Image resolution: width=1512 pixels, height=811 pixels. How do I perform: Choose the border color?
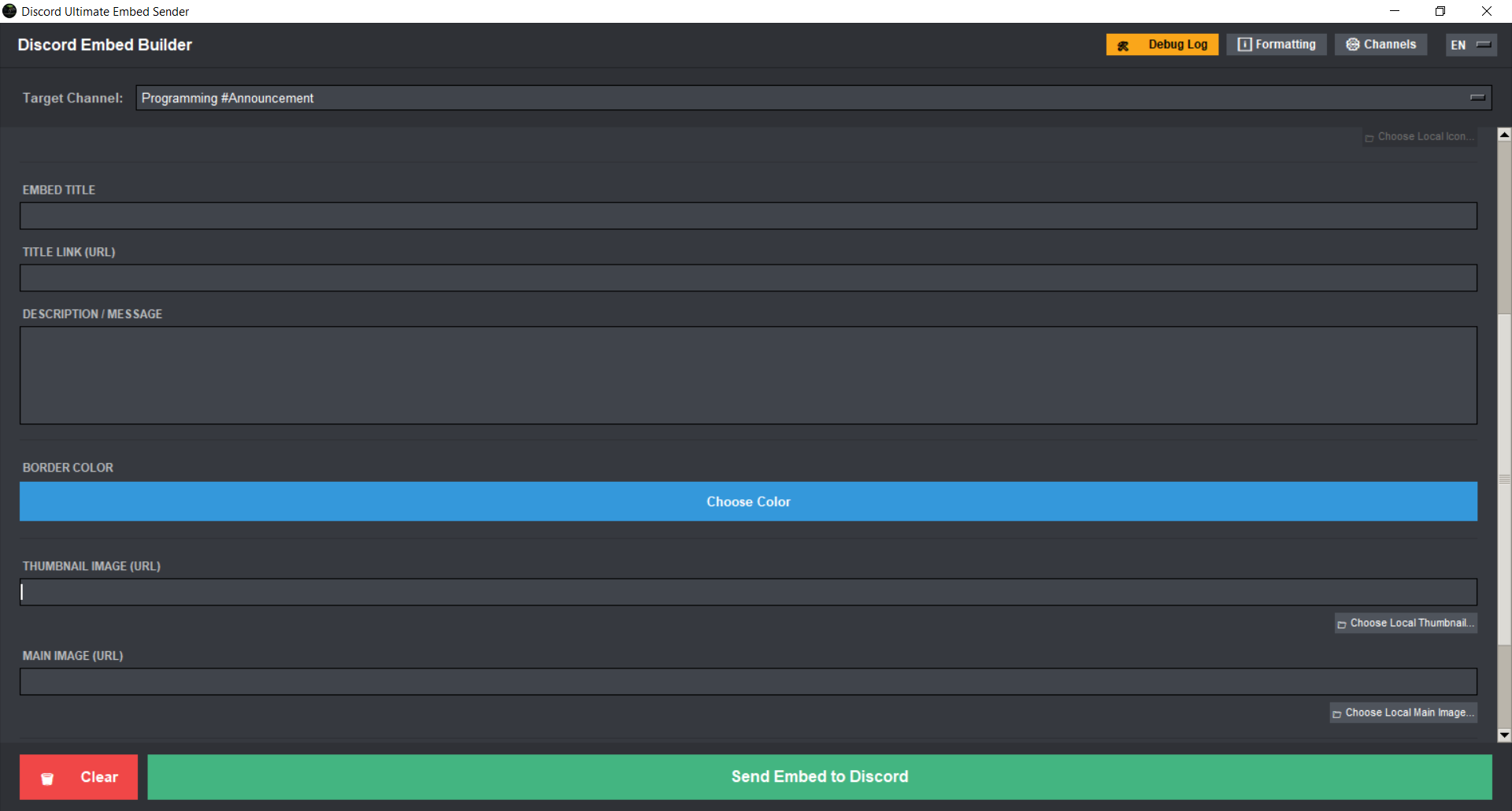748,502
